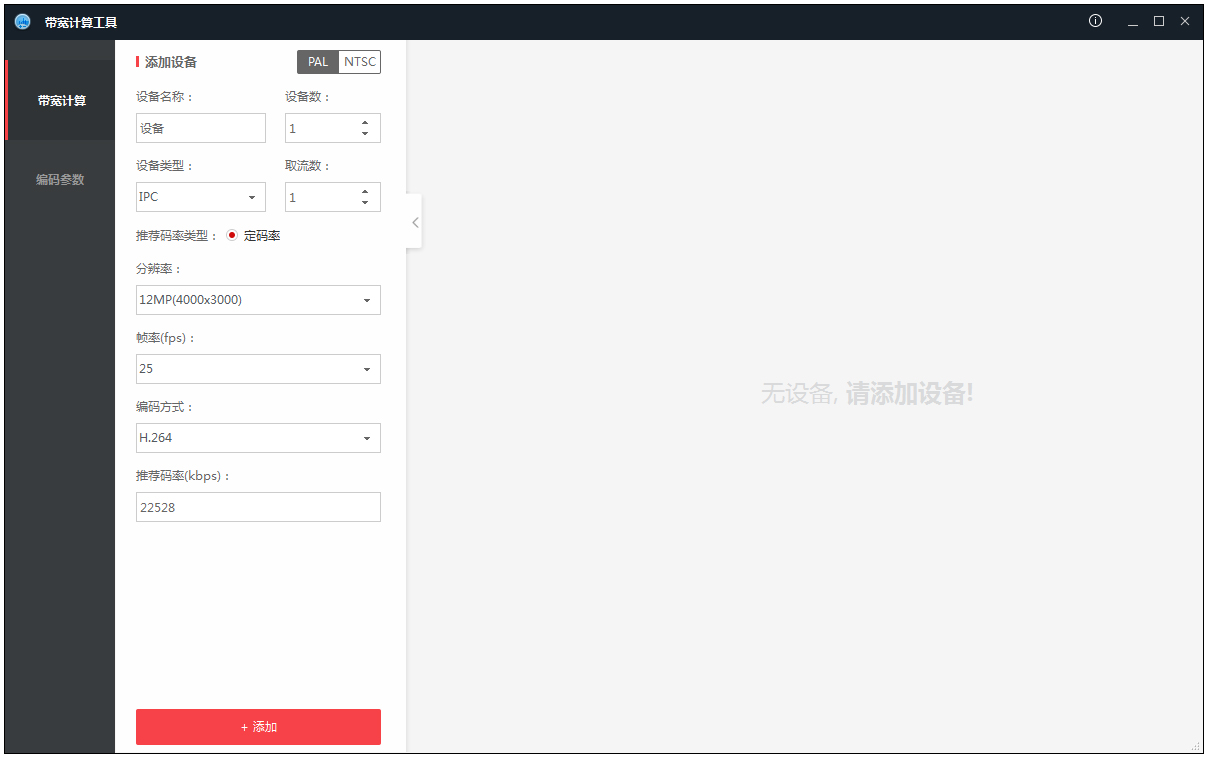Click the app logo icon in title bar
This screenshot has width=1209, height=759.
pyautogui.click(x=22, y=21)
